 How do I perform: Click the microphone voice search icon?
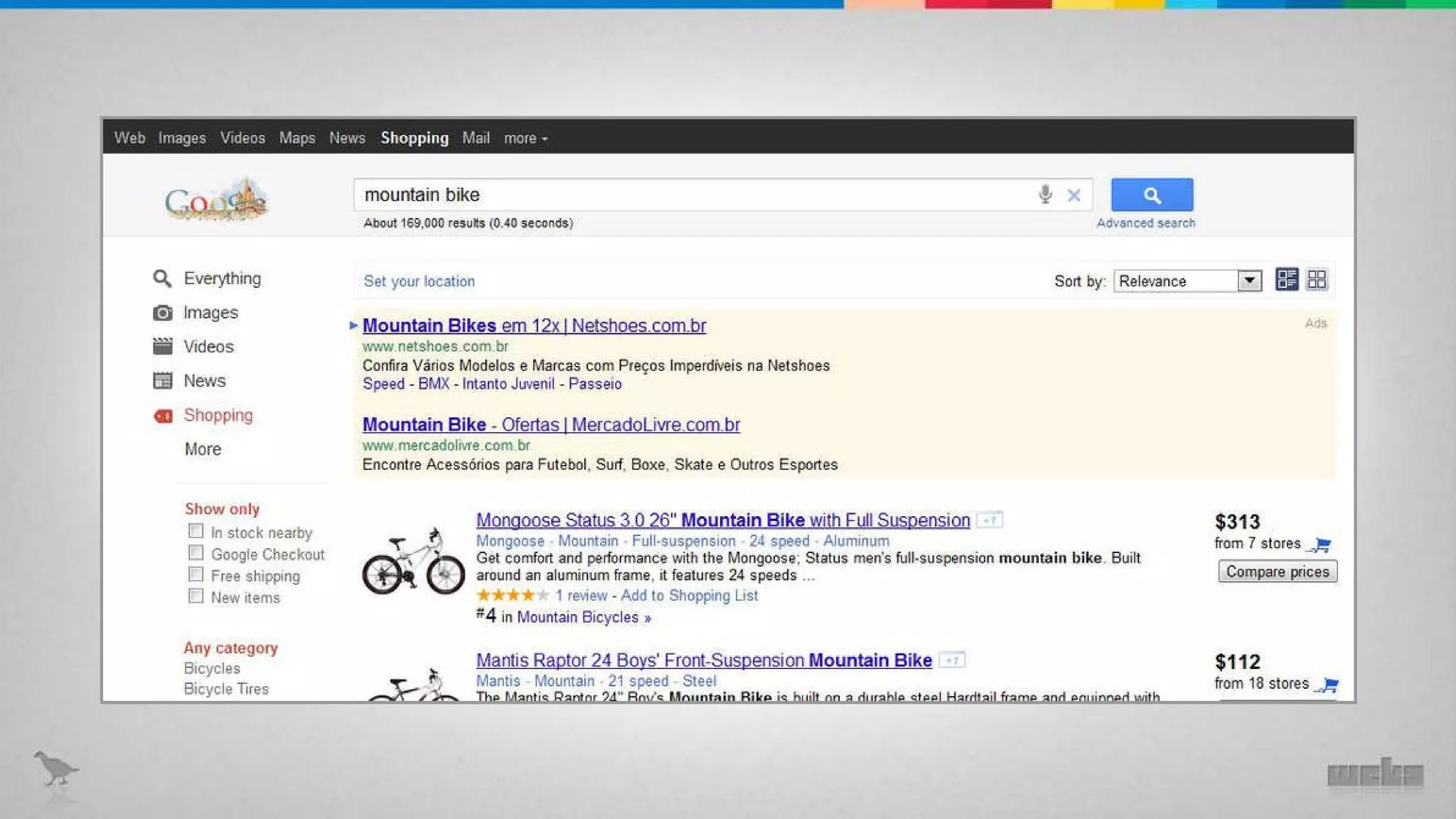coord(1044,194)
